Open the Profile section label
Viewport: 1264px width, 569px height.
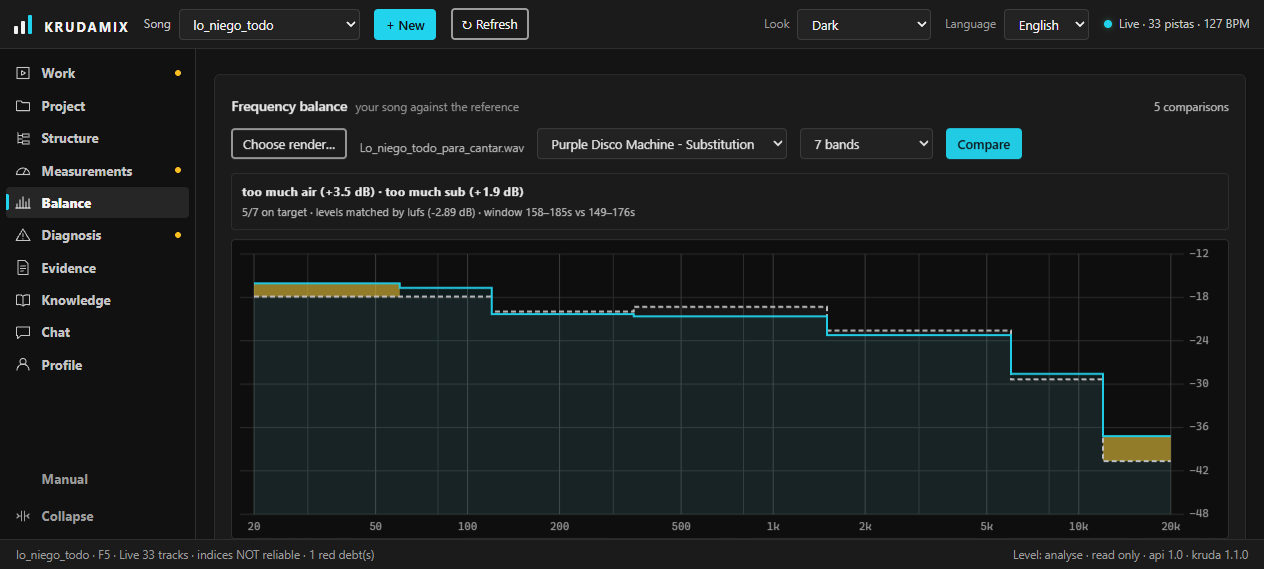pyautogui.click(x=62, y=365)
